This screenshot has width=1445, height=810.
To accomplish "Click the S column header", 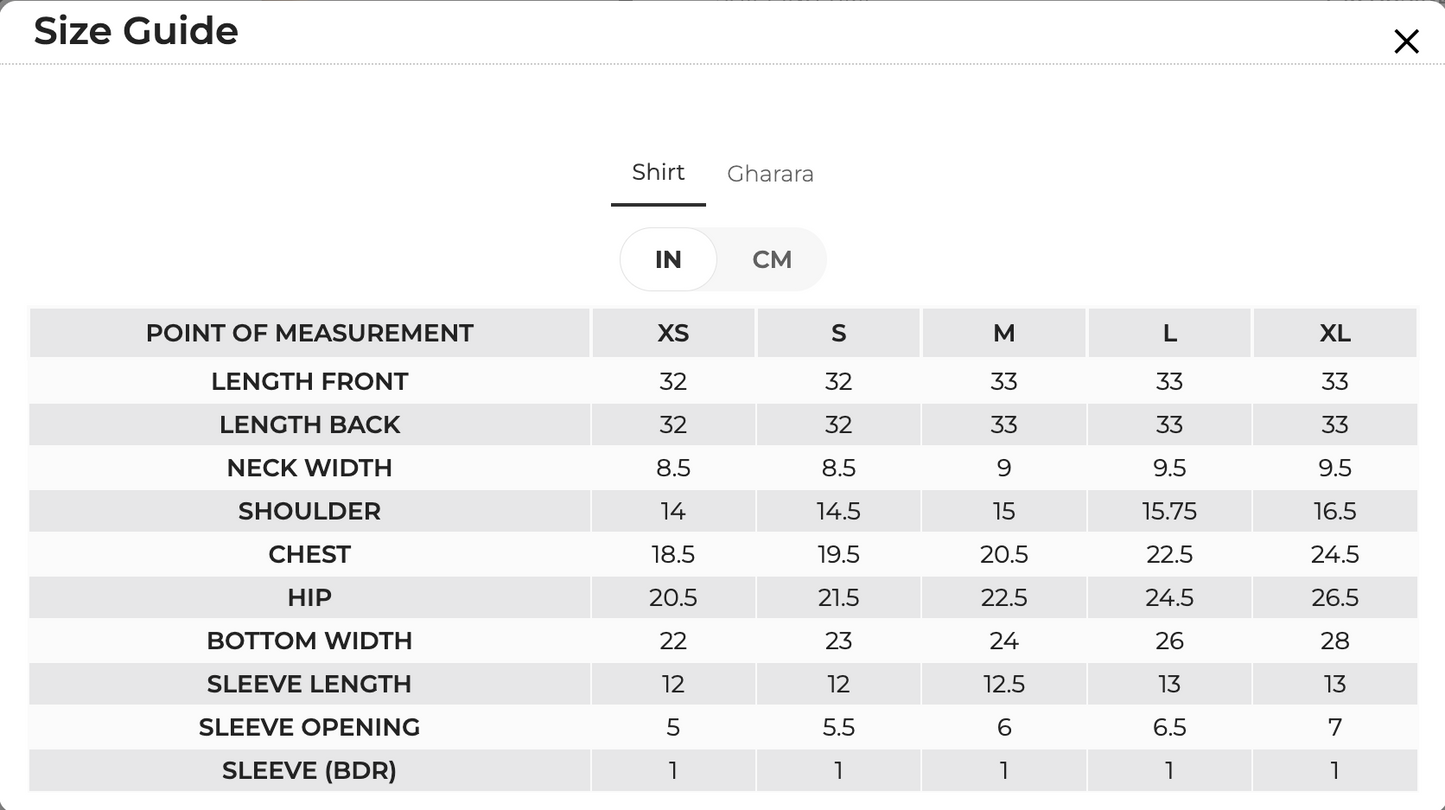I will pyautogui.click(x=838, y=333).
